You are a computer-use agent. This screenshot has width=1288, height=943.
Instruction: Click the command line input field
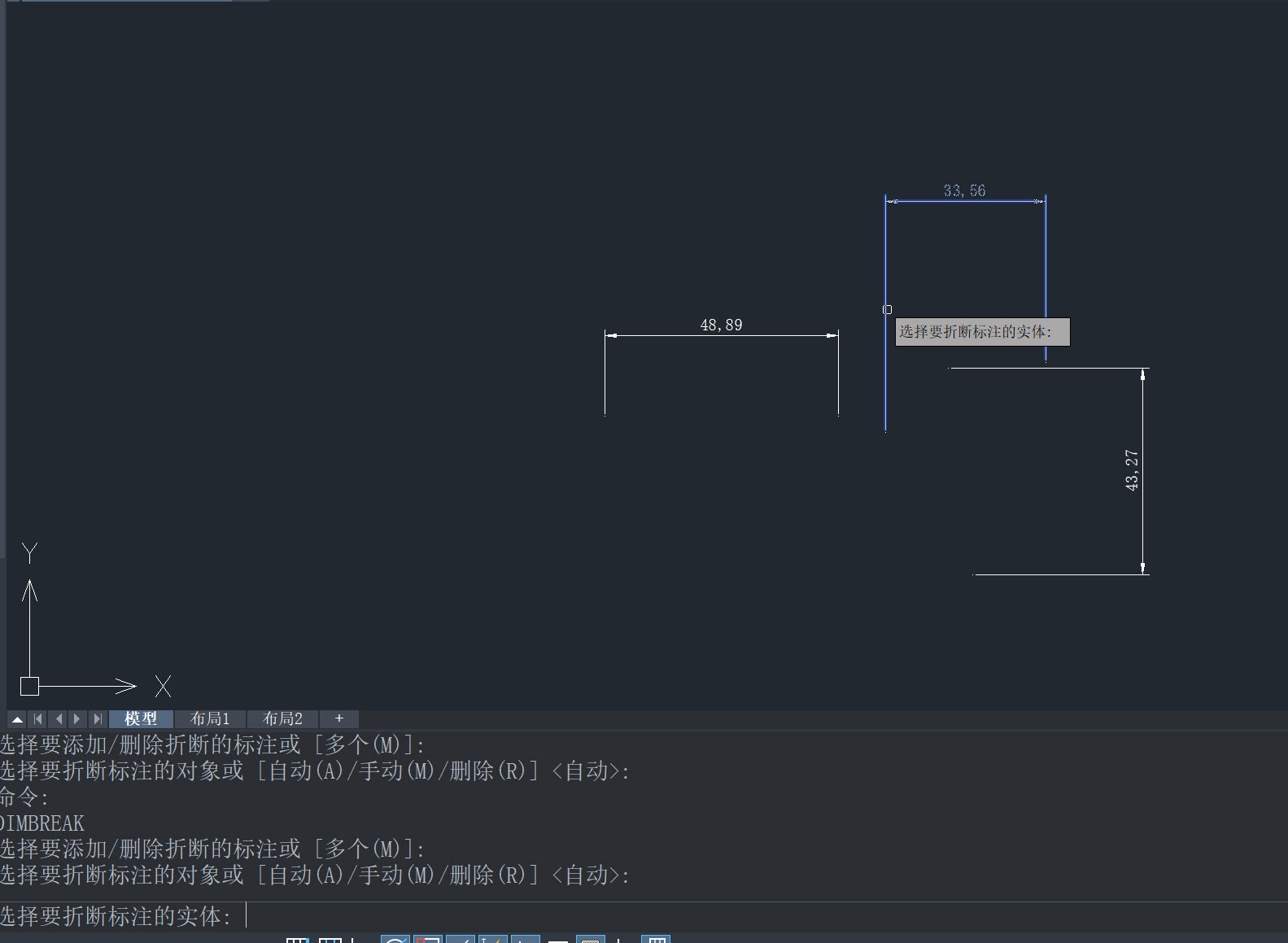(644, 916)
